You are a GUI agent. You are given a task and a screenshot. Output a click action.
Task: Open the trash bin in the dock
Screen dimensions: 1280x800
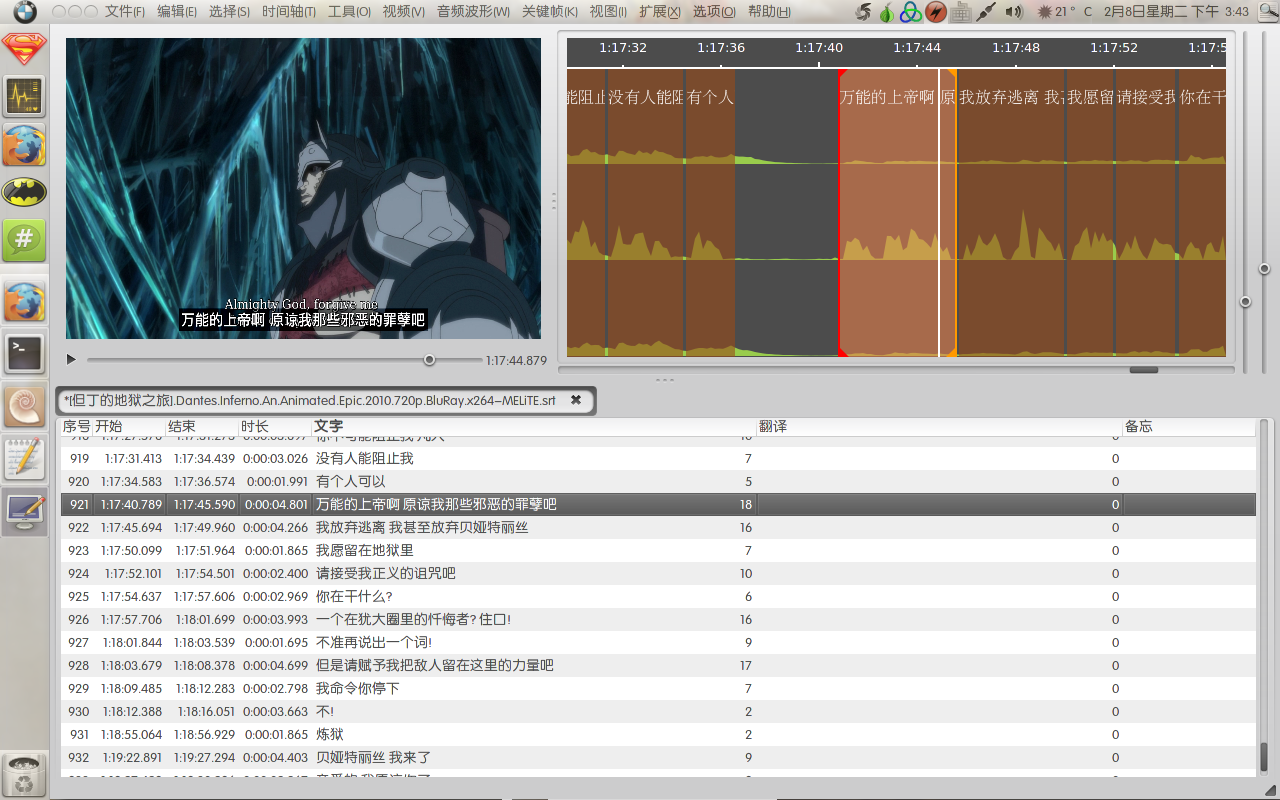(x=24, y=775)
